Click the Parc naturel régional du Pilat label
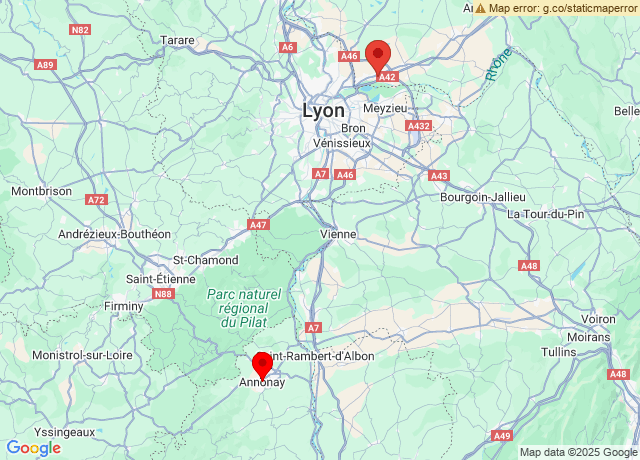Screen dimensions: 640x460 coord(244,308)
